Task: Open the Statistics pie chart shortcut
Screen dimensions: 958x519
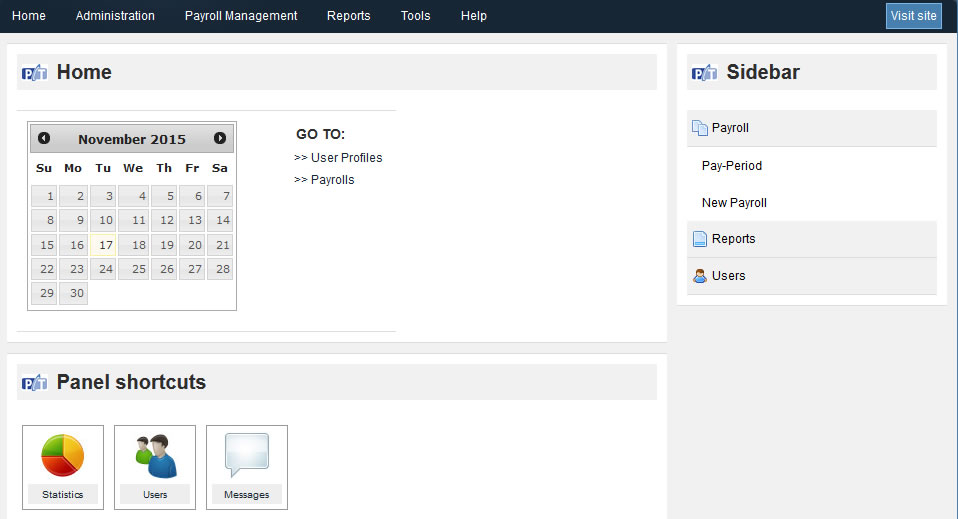Action: click(x=63, y=457)
